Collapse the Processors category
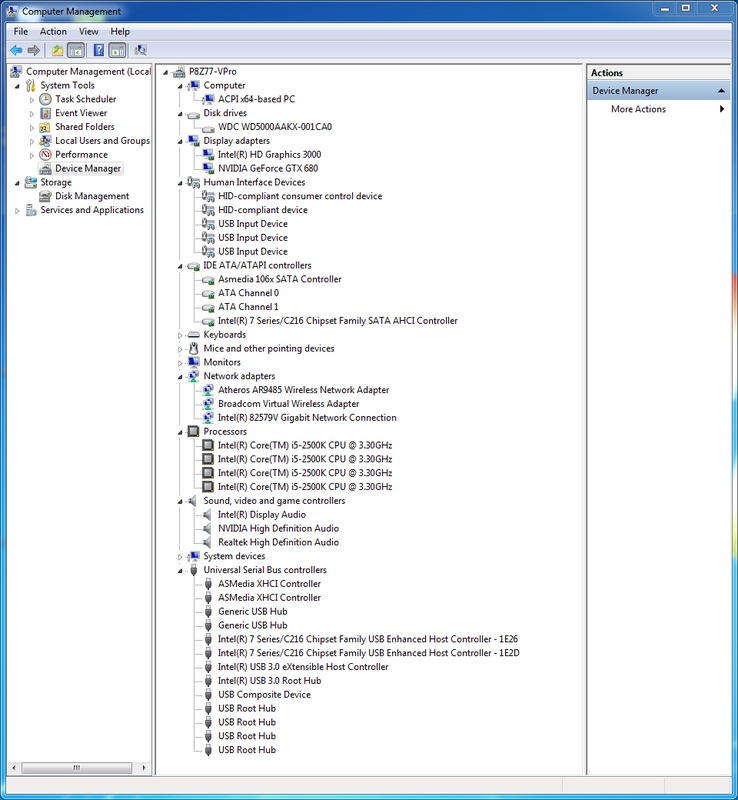 click(x=180, y=432)
